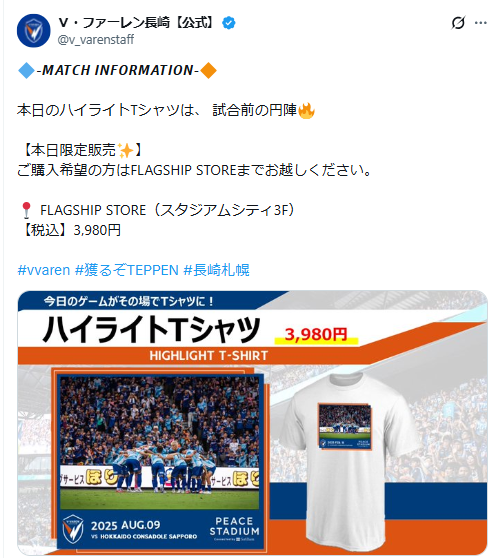Click the red pushpin emoji before FLAGSHIP STORE
This screenshot has width=500, height=558.
(26, 210)
